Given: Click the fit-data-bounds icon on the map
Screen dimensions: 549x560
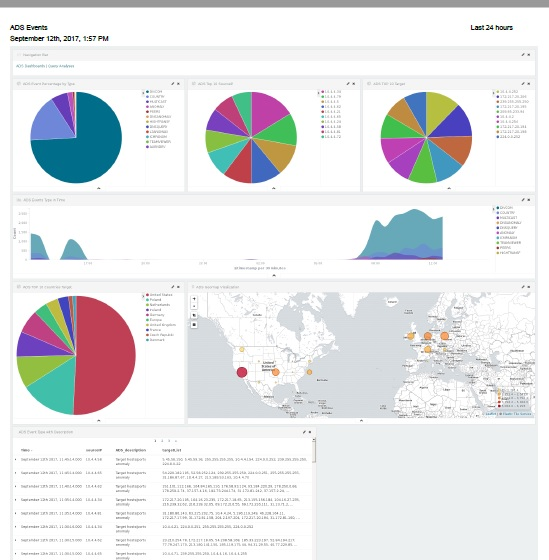Looking at the screenshot, I should (194, 315).
